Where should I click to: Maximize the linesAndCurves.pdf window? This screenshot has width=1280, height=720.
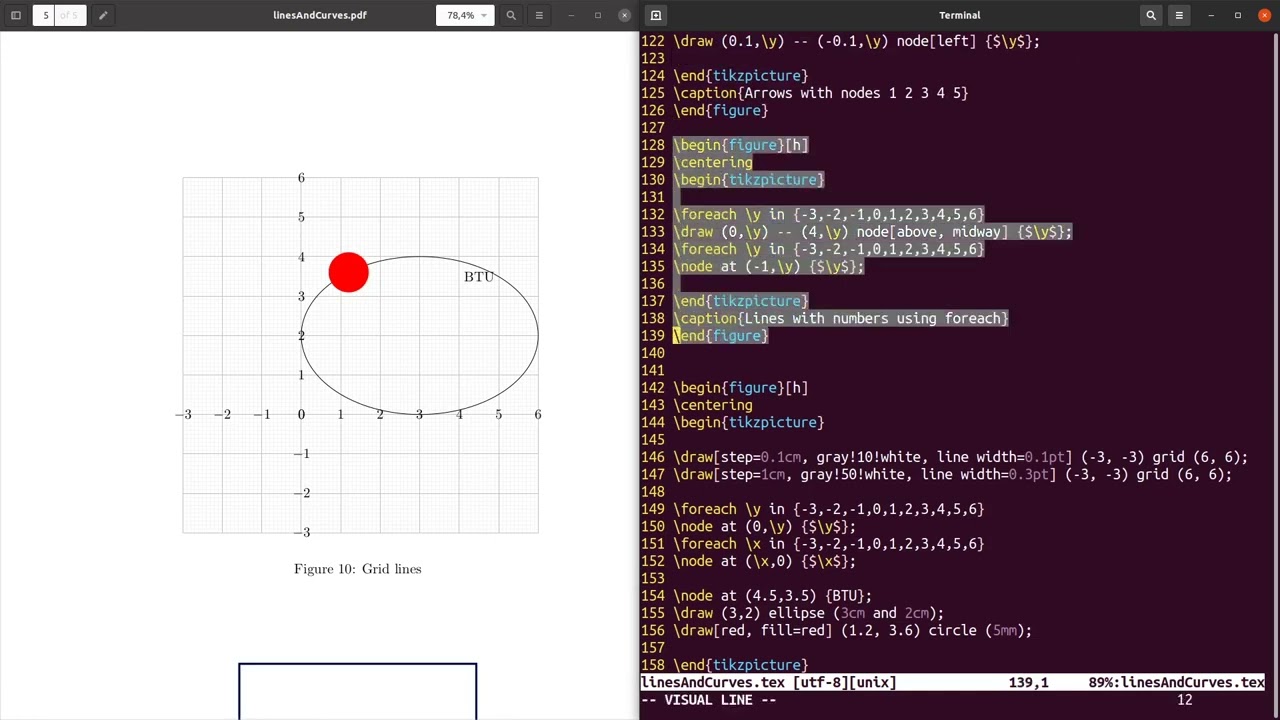click(x=598, y=15)
